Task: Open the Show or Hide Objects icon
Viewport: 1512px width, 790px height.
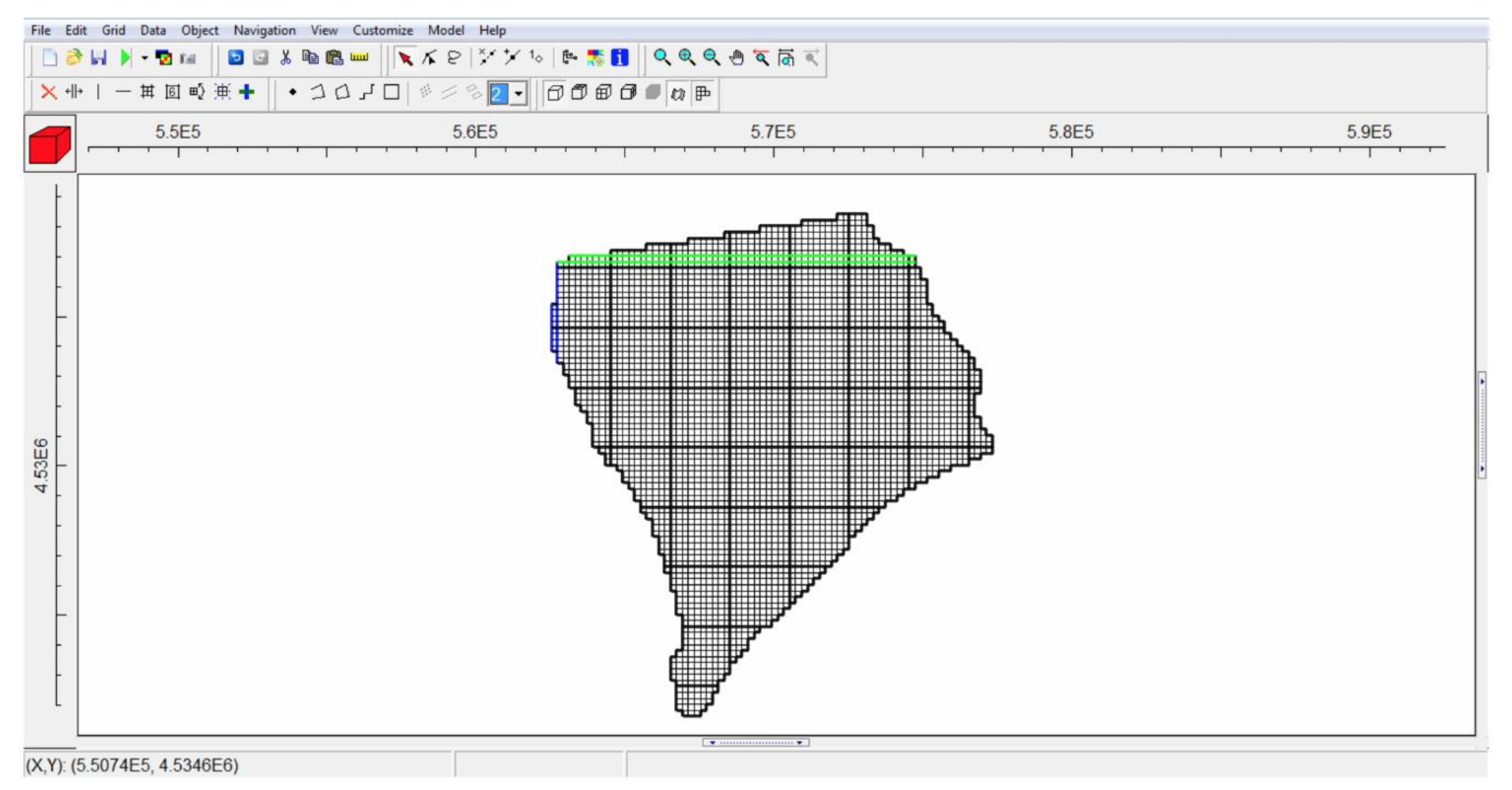Action: tap(569, 58)
